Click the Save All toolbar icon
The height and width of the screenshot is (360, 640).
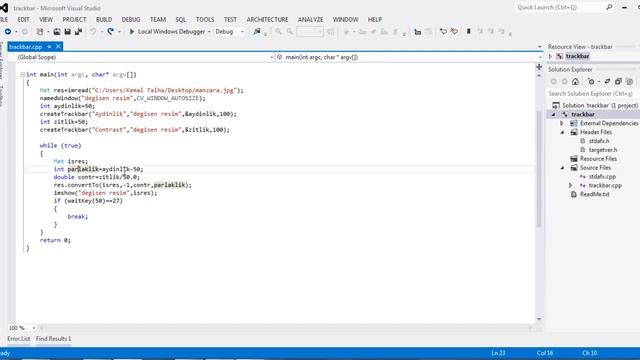[x=78, y=31]
